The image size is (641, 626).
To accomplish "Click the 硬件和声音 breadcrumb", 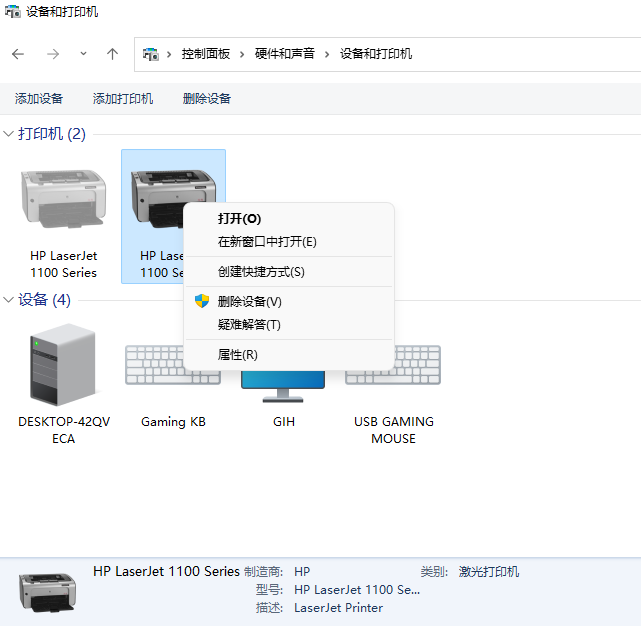I will pyautogui.click(x=285, y=54).
